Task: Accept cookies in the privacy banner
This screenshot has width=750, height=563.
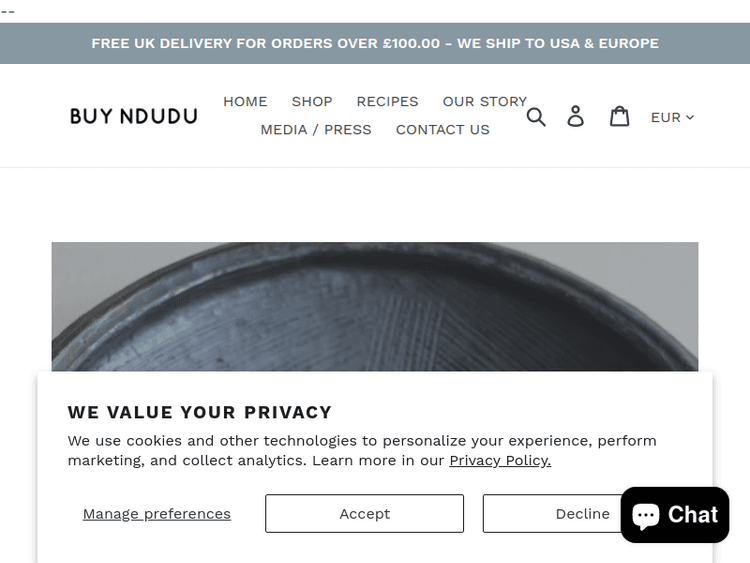Action: point(364,513)
